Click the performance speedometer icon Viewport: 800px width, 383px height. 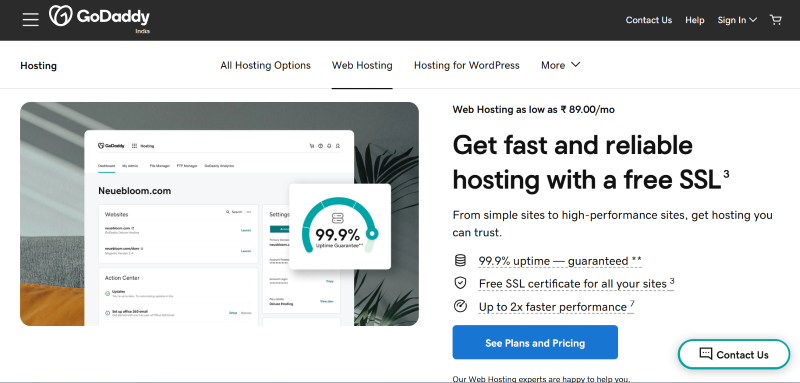click(x=460, y=306)
